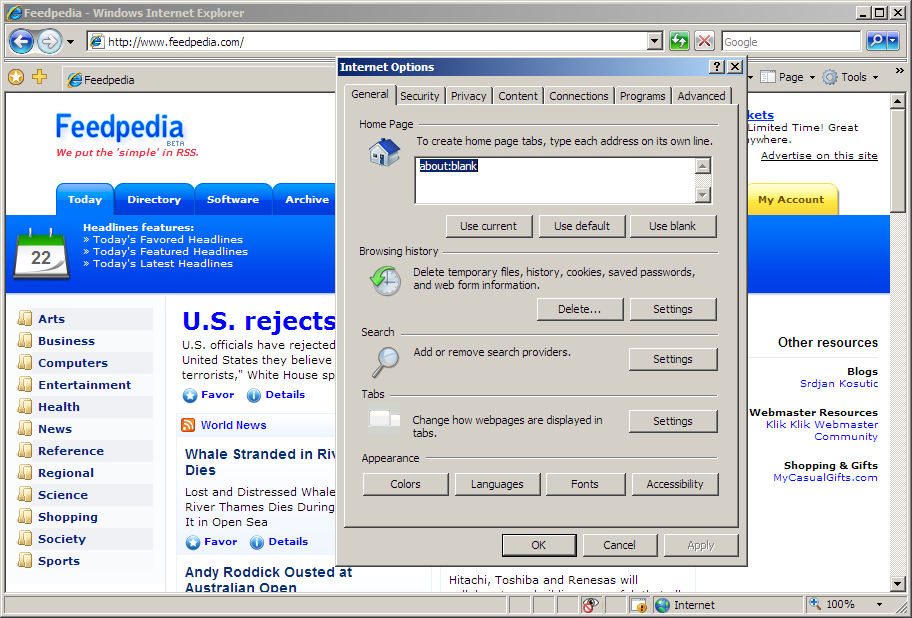Image resolution: width=912 pixels, height=618 pixels.
Task: Stop loading with the red X toolbar icon
Action: (704, 41)
